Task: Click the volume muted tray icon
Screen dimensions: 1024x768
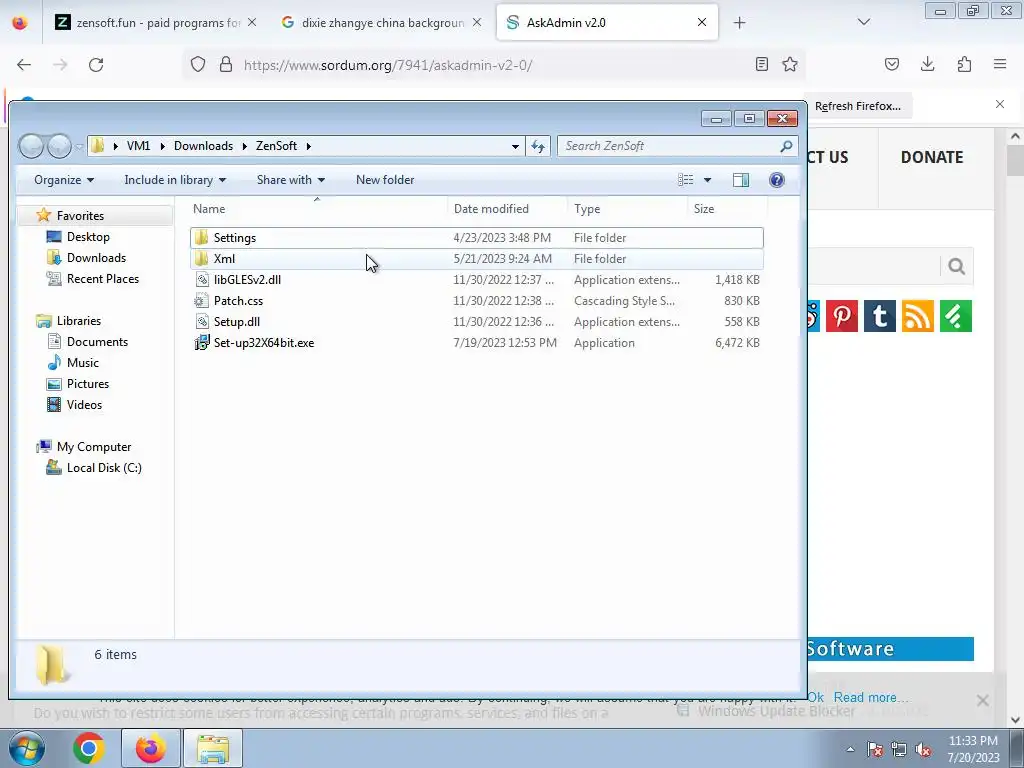Action: click(x=923, y=750)
